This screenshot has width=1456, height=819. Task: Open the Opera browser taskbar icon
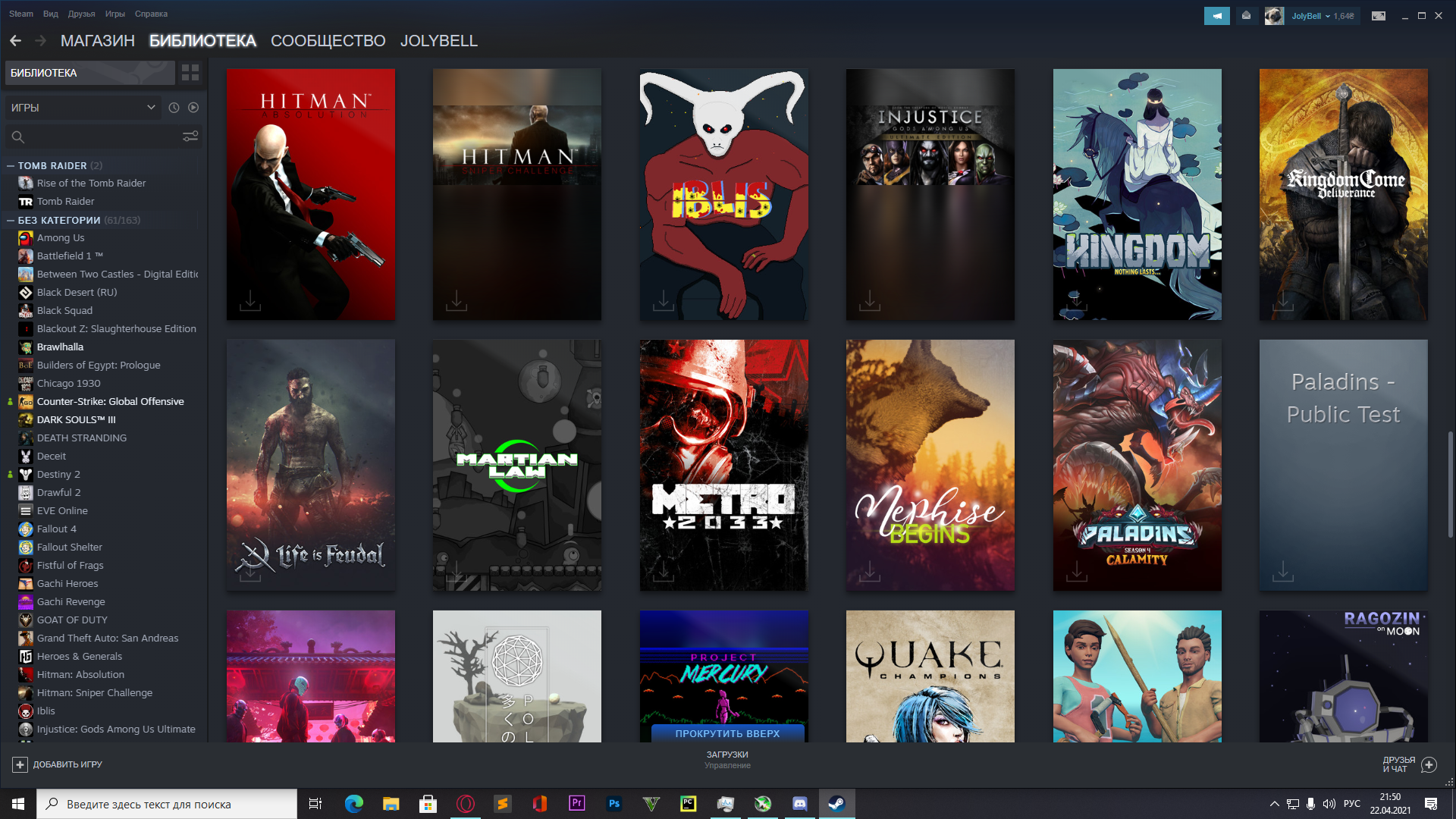point(466,804)
